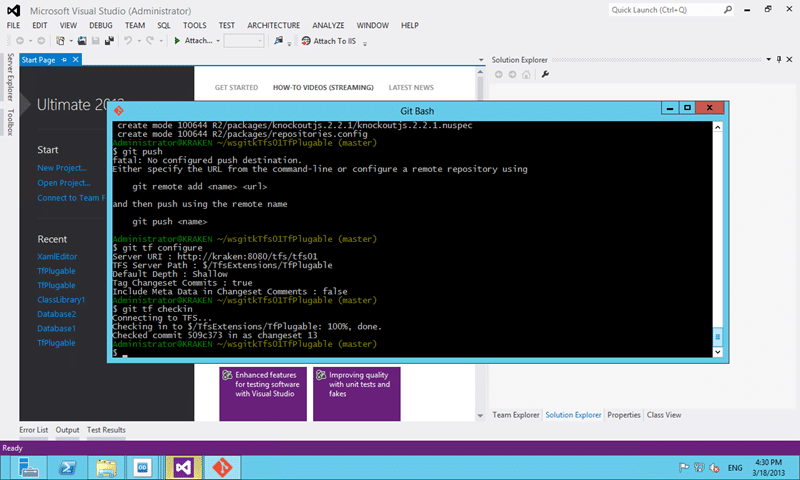Open recent project XamlEditor

pyautogui.click(x=57, y=257)
